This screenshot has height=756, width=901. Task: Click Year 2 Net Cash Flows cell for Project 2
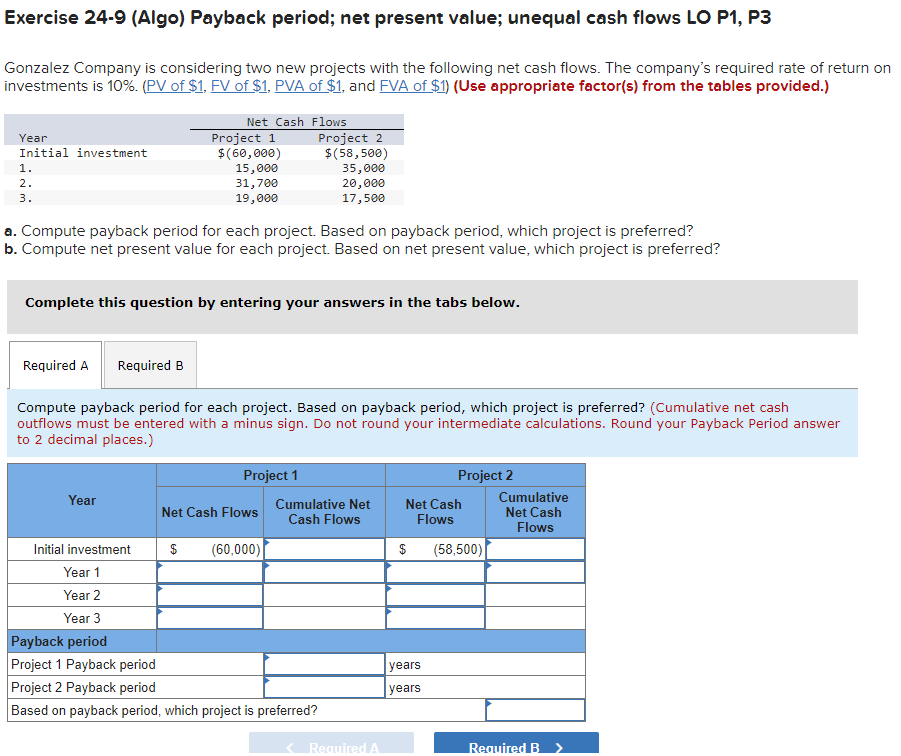click(x=434, y=595)
